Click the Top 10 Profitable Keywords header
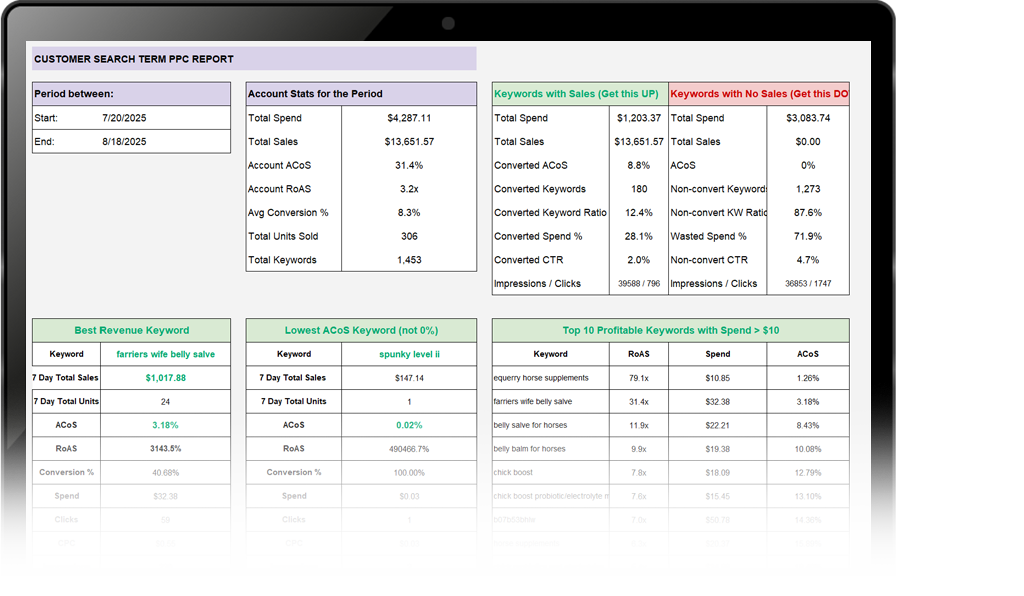 coord(670,330)
